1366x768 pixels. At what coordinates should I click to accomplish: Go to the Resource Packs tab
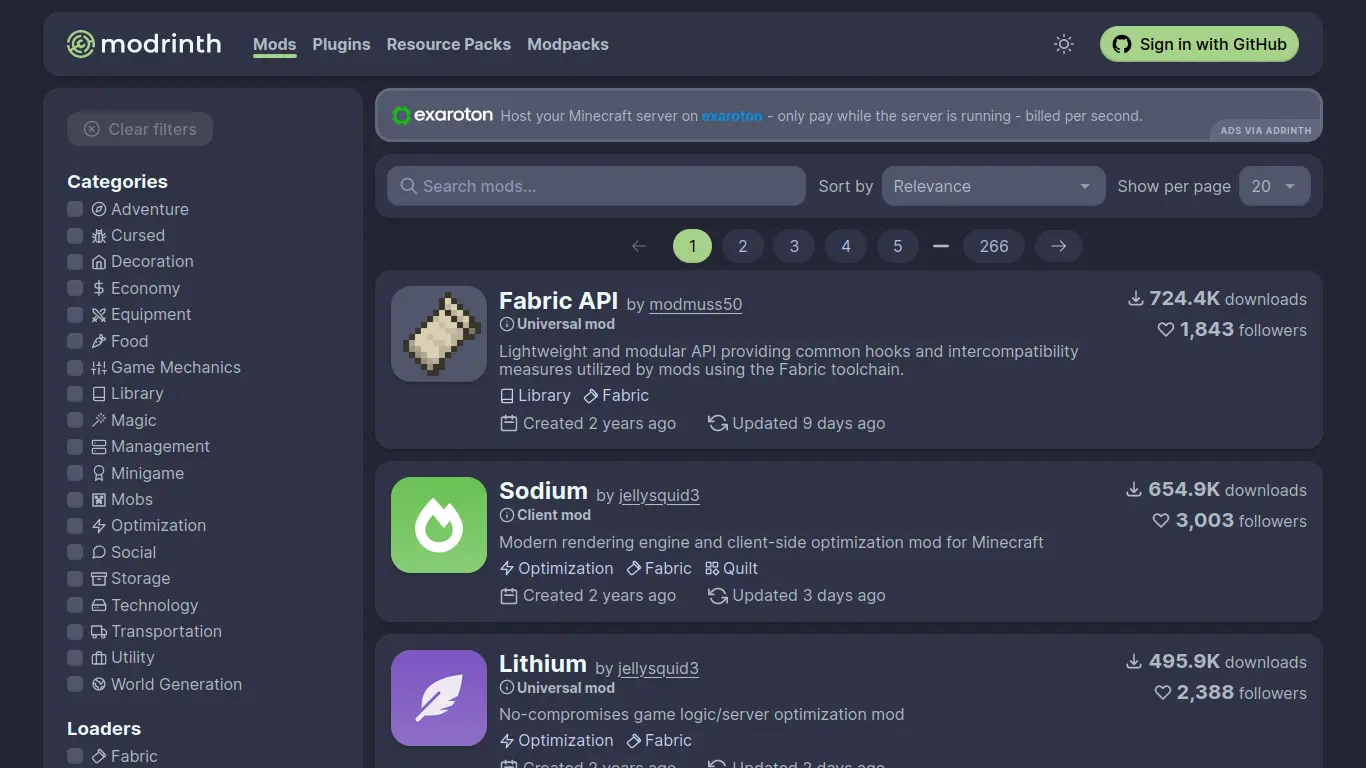point(449,44)
